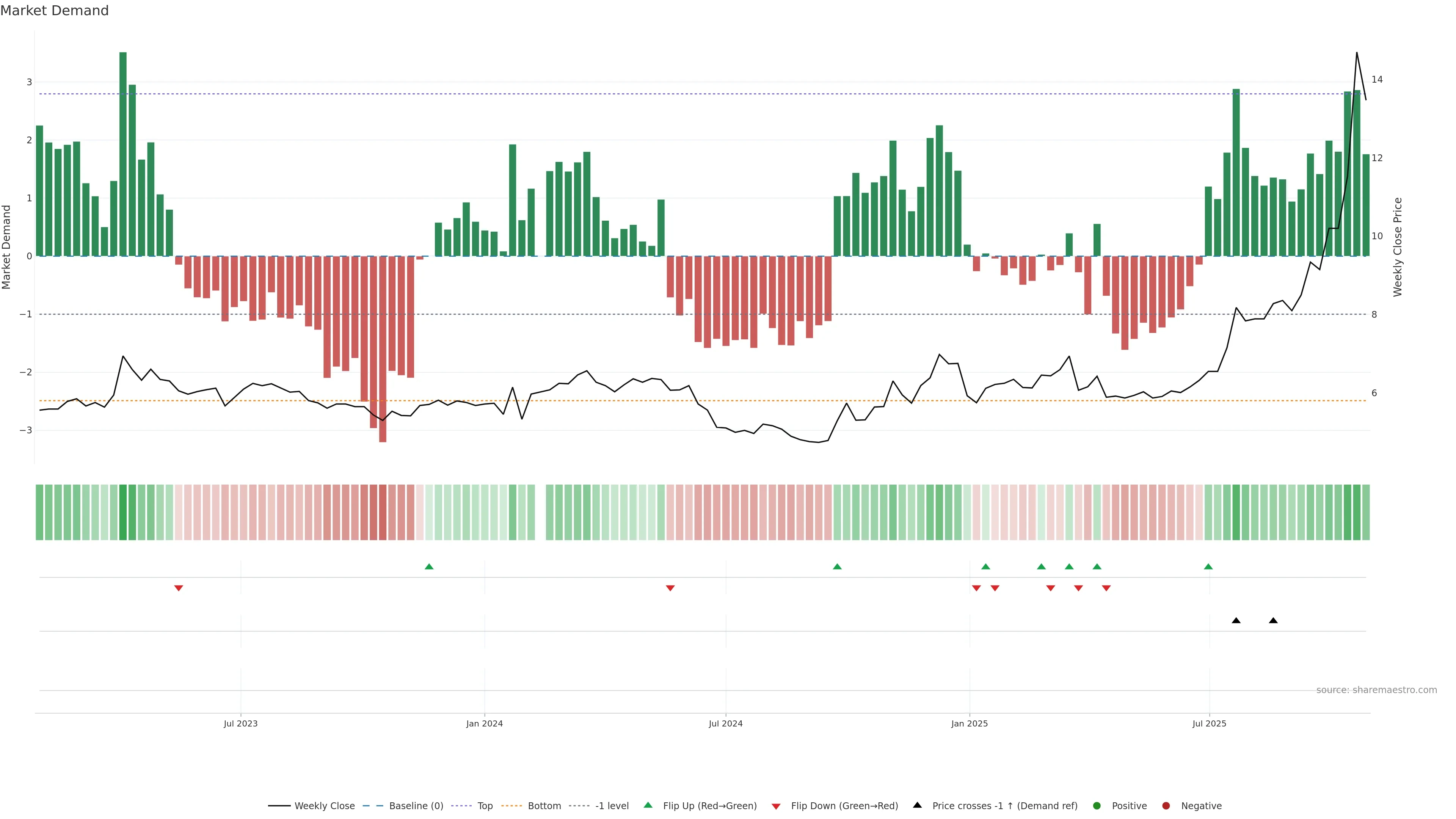1456x819 pixels.
Task: Click the Market Demand chart title
Action: click(x=54, y=11)
